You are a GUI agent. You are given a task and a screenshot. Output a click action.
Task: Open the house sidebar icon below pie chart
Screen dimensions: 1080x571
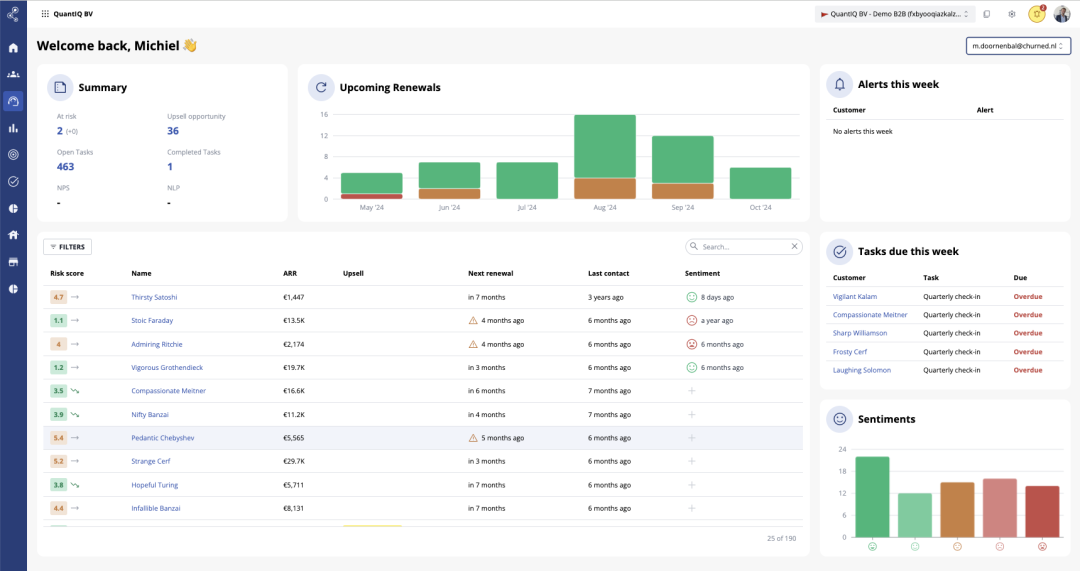click(13, 235)
